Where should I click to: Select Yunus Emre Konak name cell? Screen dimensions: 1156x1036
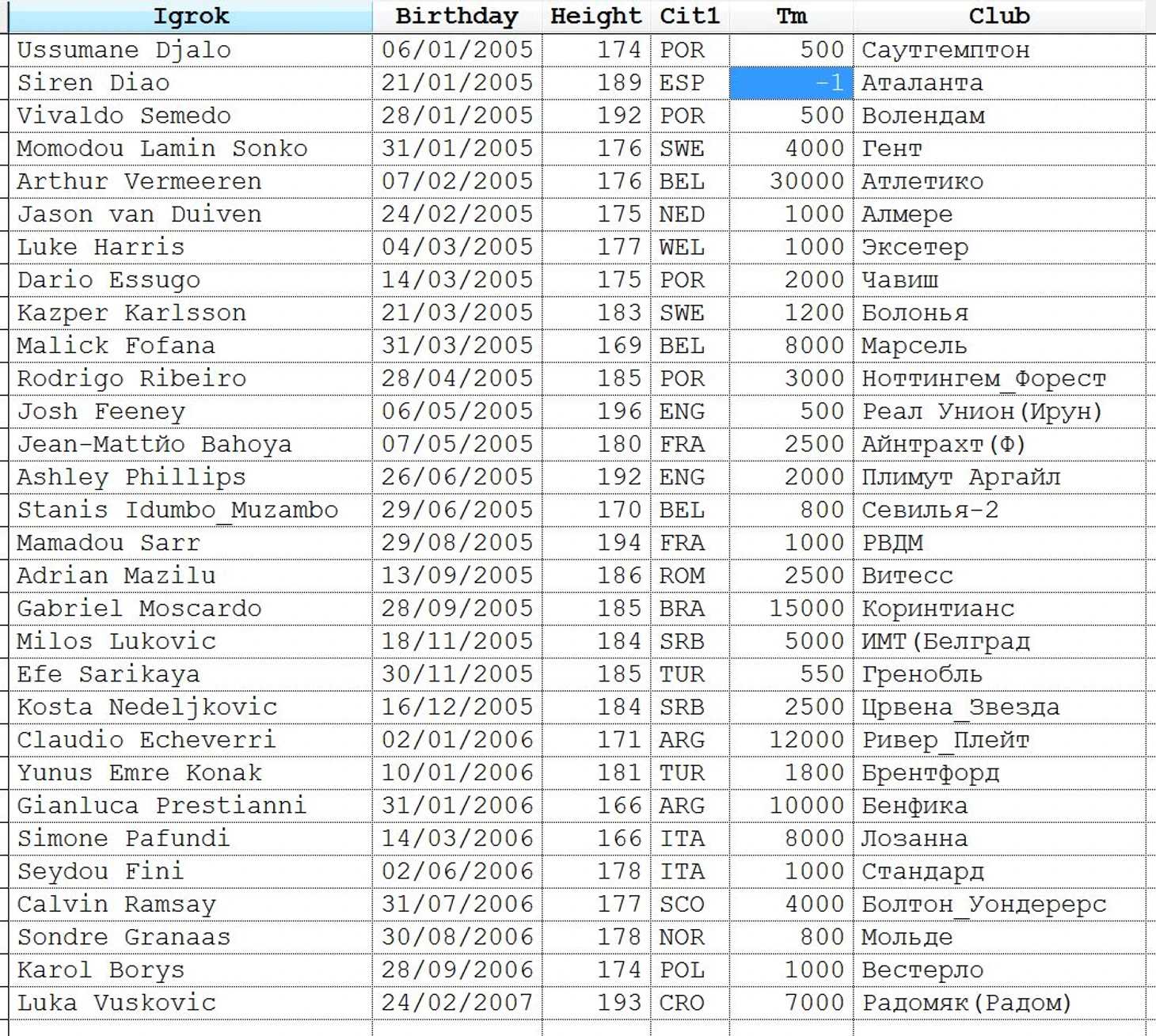click(190, 772)
